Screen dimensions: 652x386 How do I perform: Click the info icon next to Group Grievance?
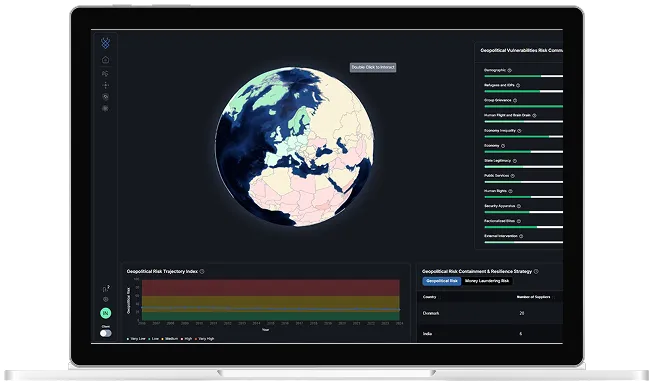[x=515, y=100]
